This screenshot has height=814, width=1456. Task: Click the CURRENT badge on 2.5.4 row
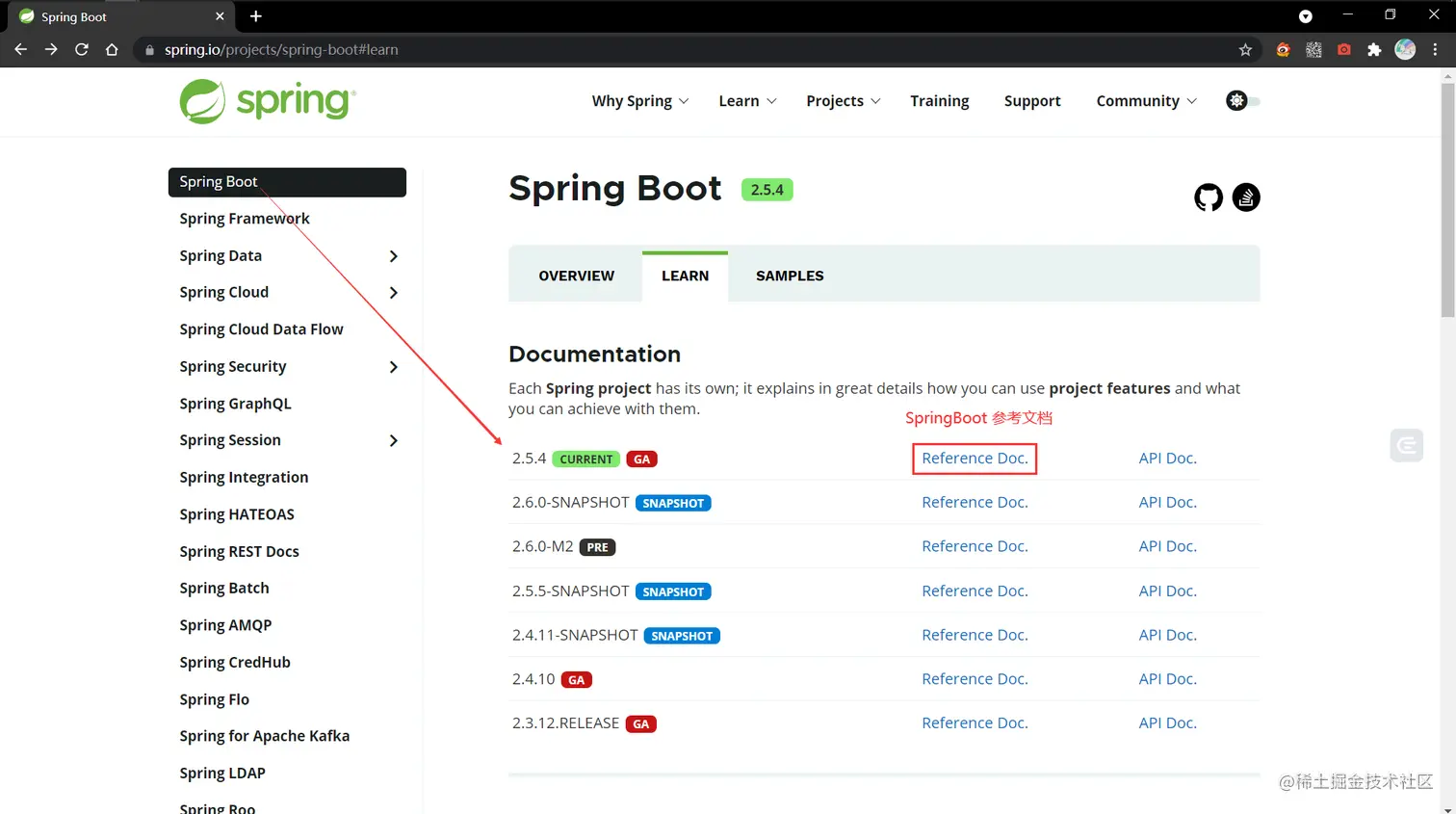coord(585,460)
